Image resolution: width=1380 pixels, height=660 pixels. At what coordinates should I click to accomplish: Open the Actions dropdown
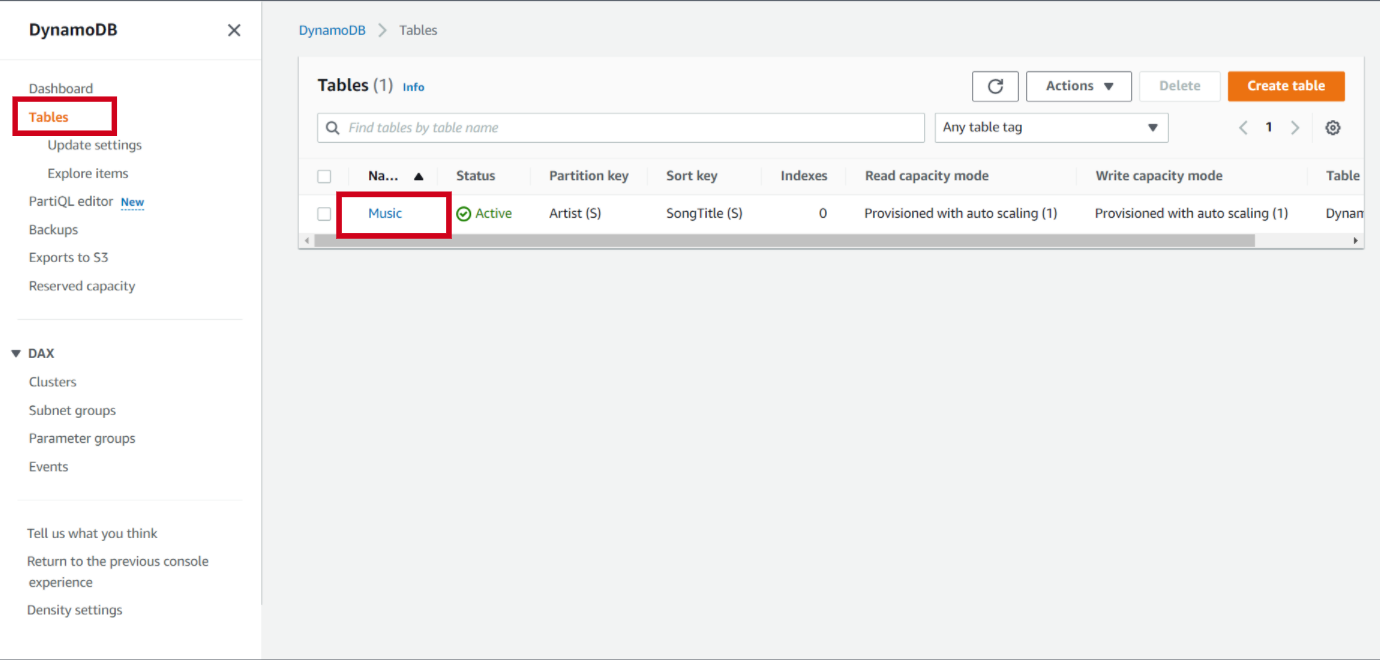(x=1079, y=86)
